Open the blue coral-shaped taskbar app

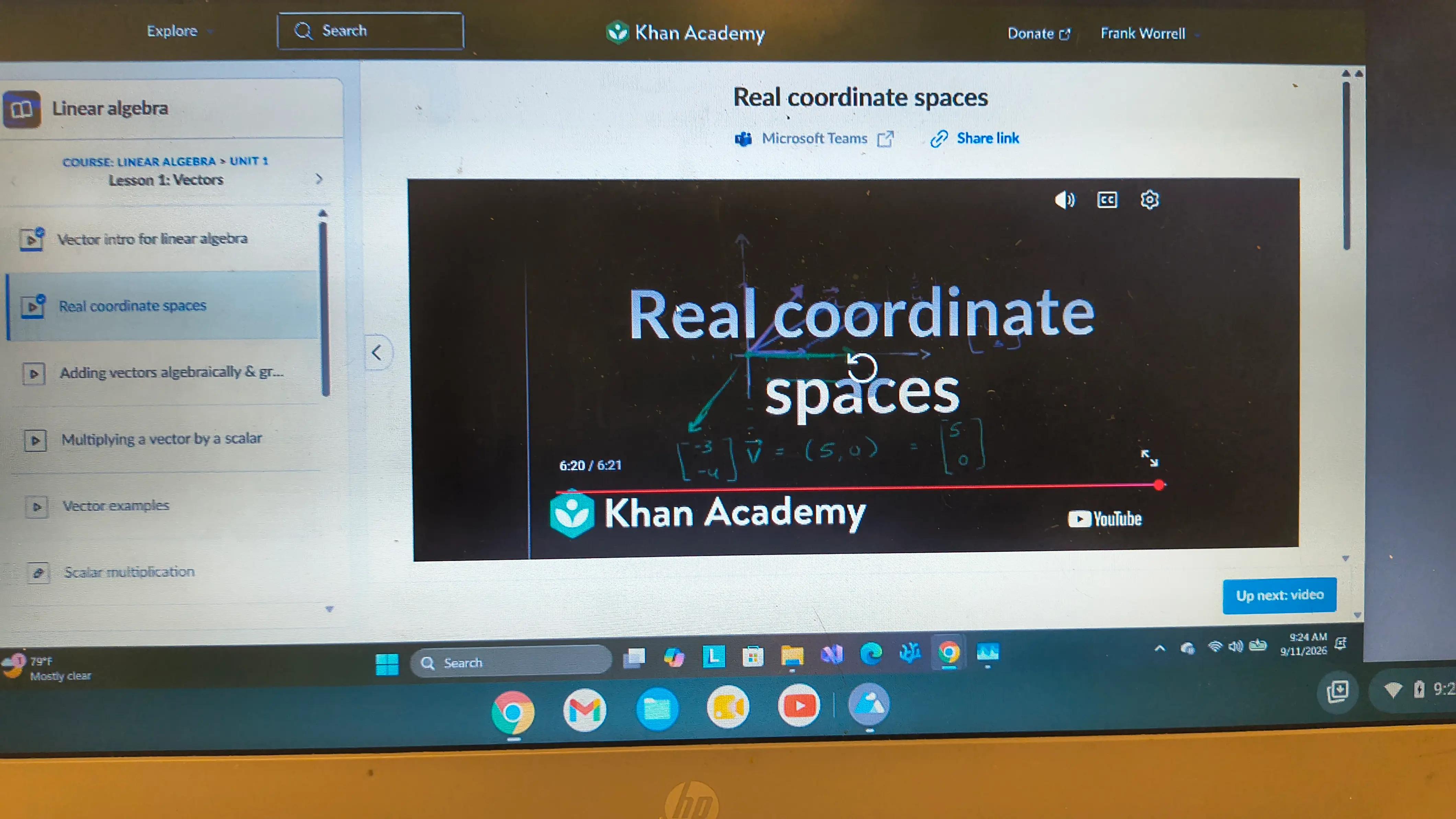tap(911, 653)
